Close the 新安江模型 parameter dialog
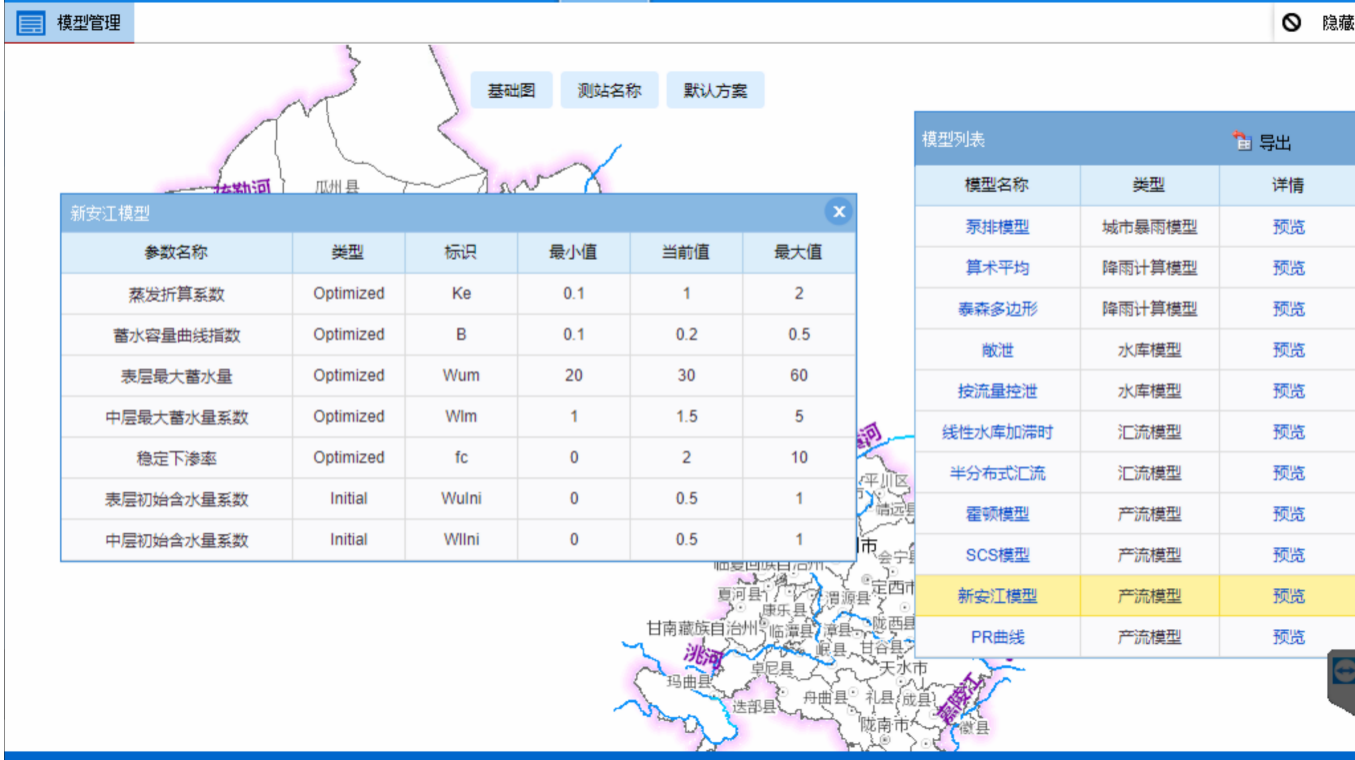The height and width of the screenshot is (760, 1355). point(838,211)
